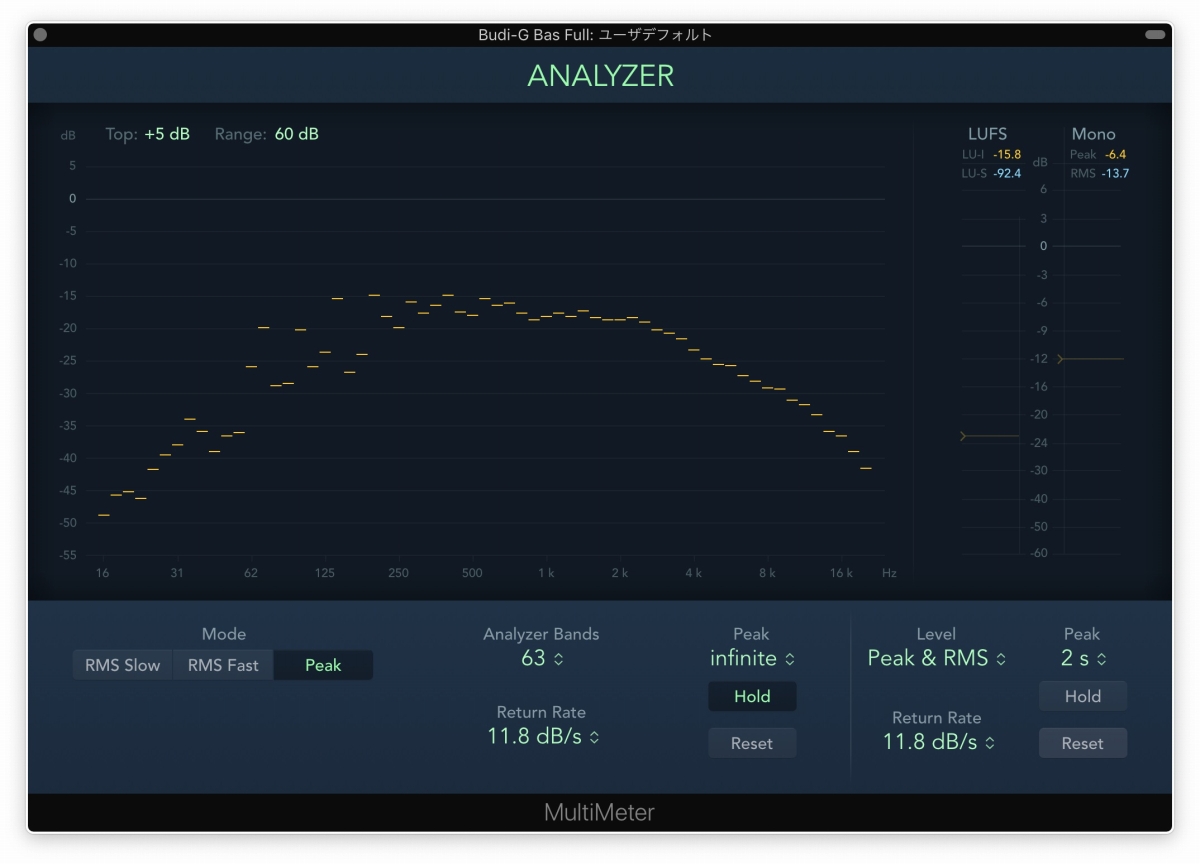Switch analyzer mode to RMS Fast

(x=222, y=665)
